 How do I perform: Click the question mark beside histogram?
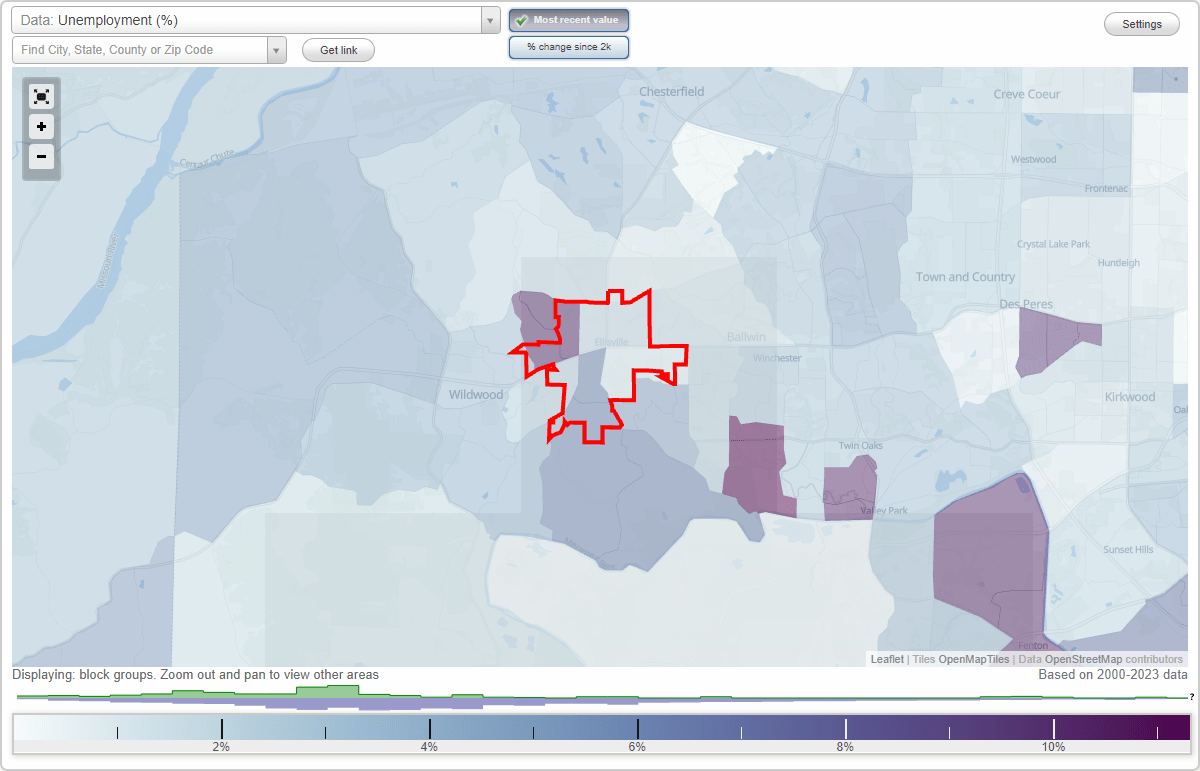pyautogui.click(x=1192, y=697)
